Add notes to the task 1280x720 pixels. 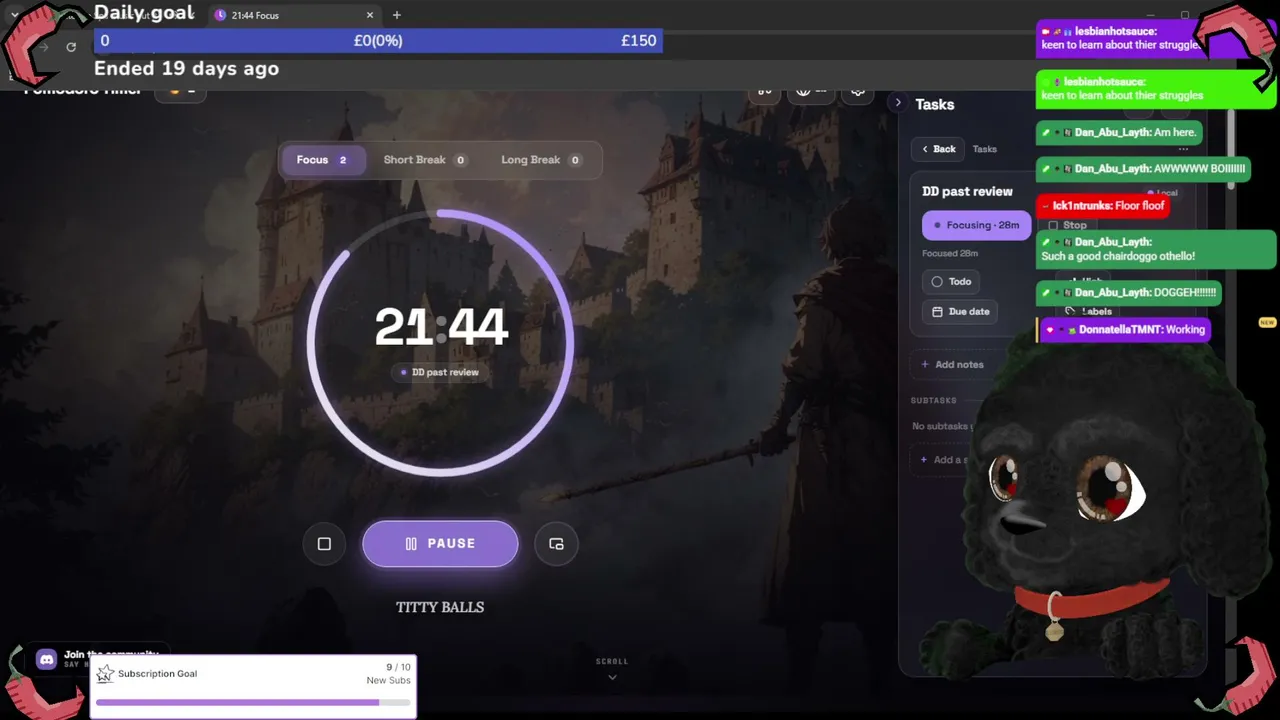(952, 365)
